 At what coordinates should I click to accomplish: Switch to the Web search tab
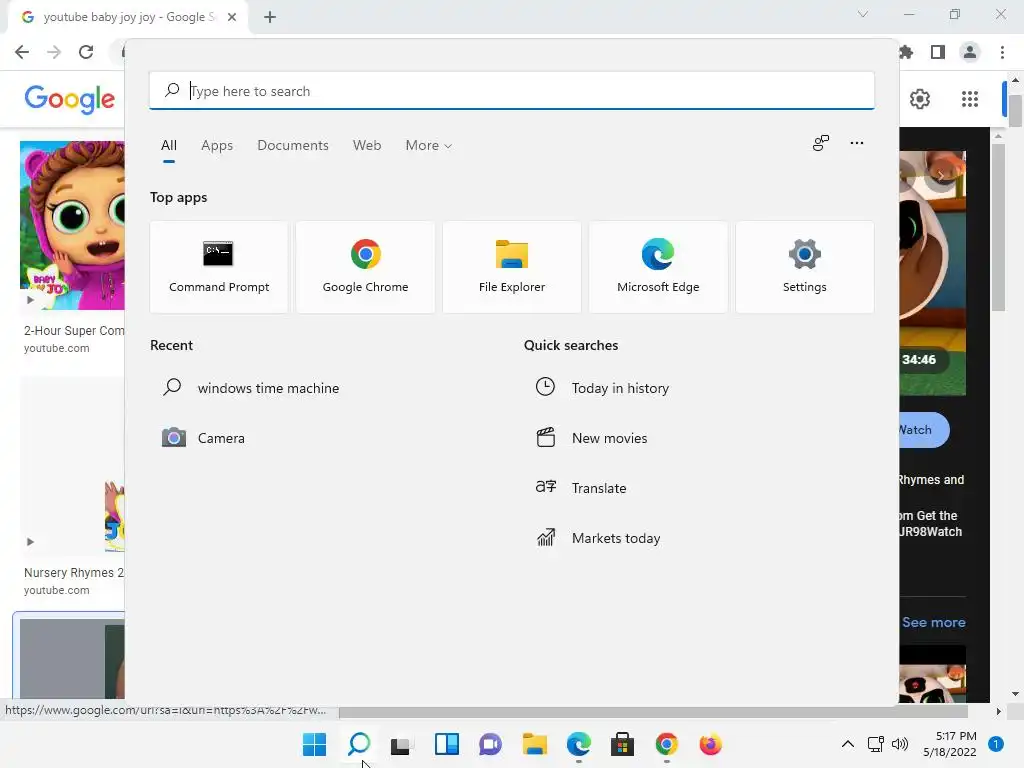[x=366, y=145]
